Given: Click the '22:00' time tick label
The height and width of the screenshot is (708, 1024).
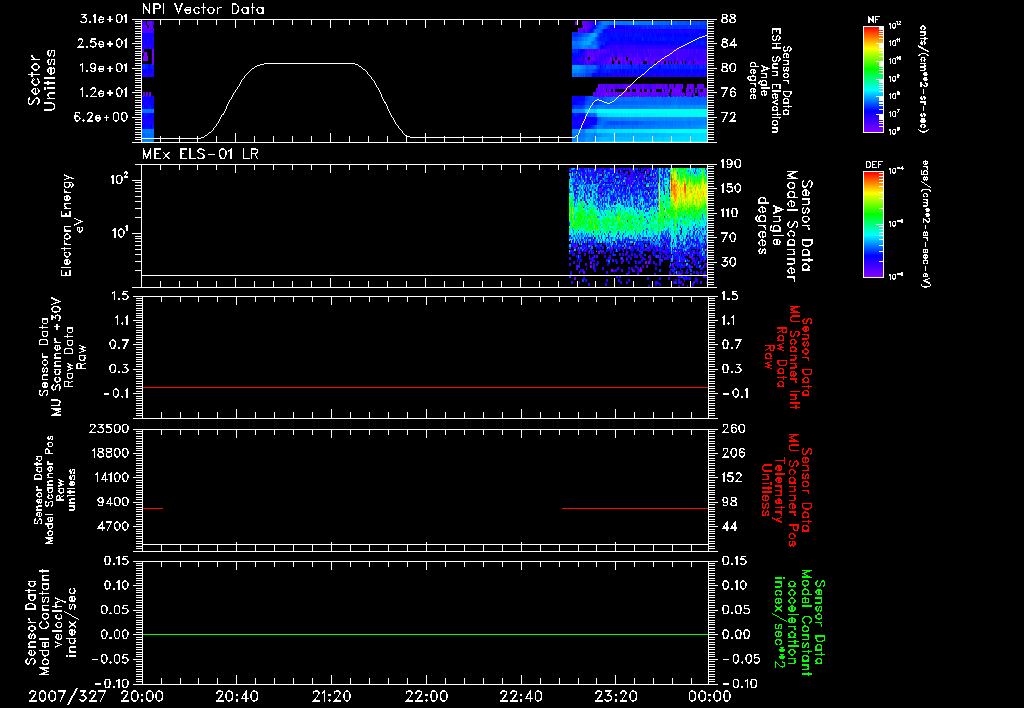Looking at the screenshot, I should click(426, 696).
